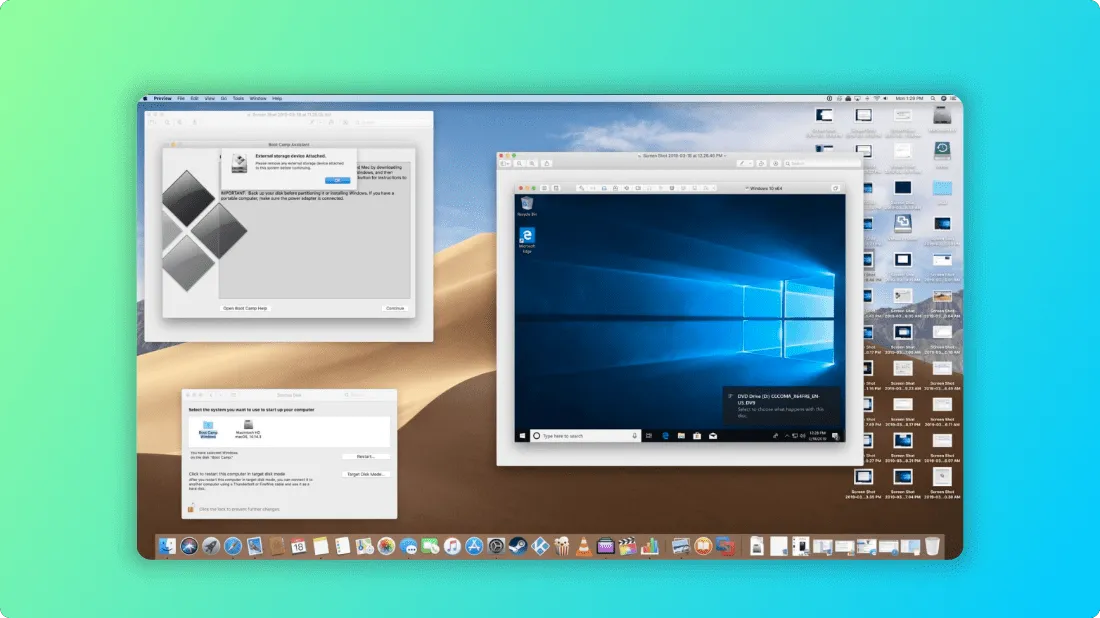The height and width of the screenshot is (618, 1100).
Task: Click the Windows Start button in the VM
Action: (523, 436)
